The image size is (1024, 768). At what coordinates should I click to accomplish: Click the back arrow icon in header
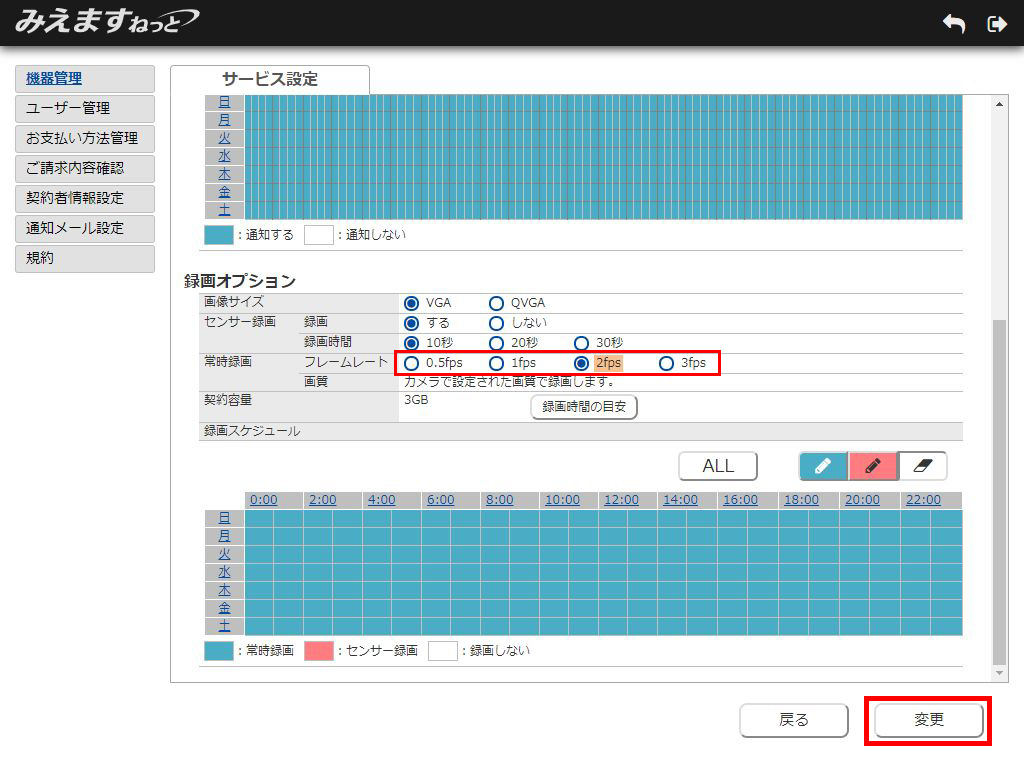click(x=953, y=24)
